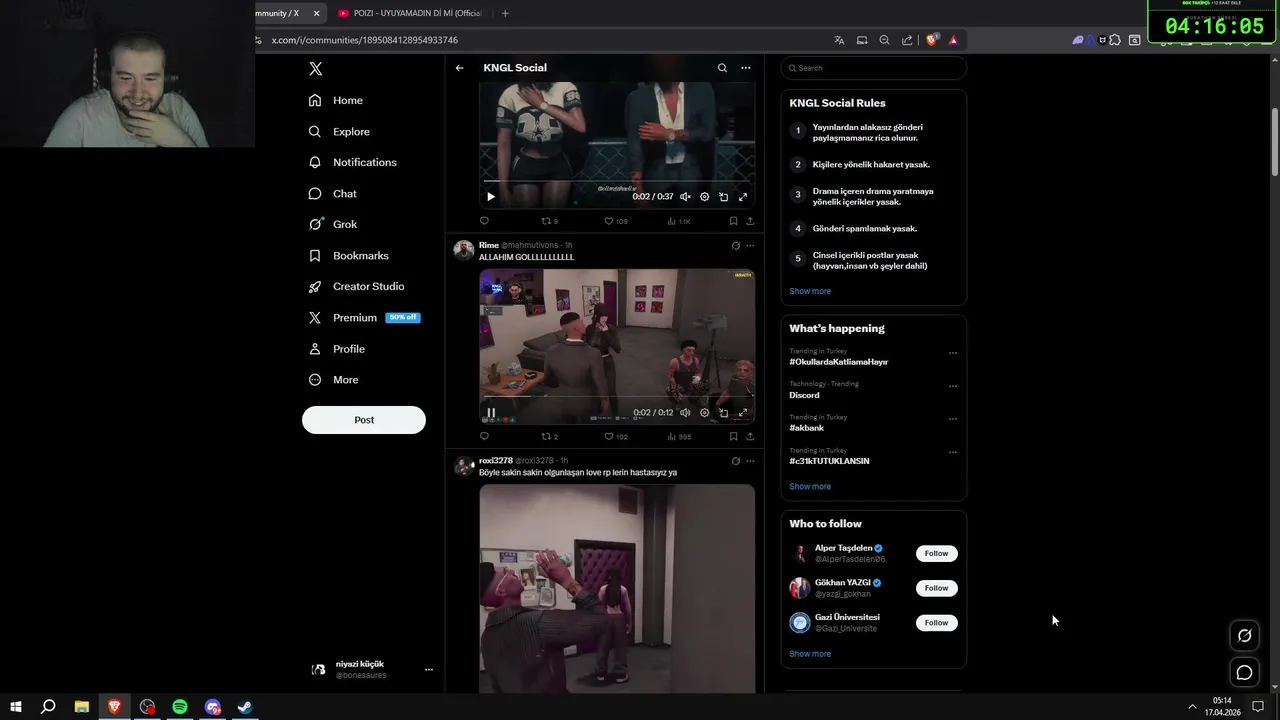1280x720 pixels.
Task: Open more options on Rime's post
Action: pos(750,245)
